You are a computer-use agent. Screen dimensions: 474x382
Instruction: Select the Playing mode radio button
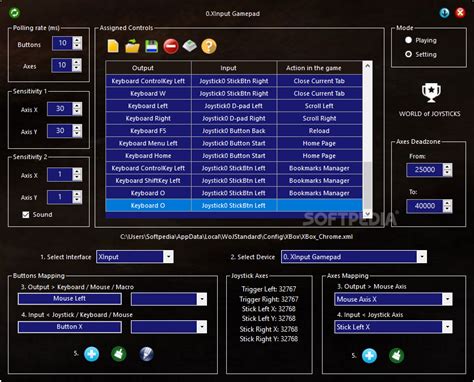(408, 40)
